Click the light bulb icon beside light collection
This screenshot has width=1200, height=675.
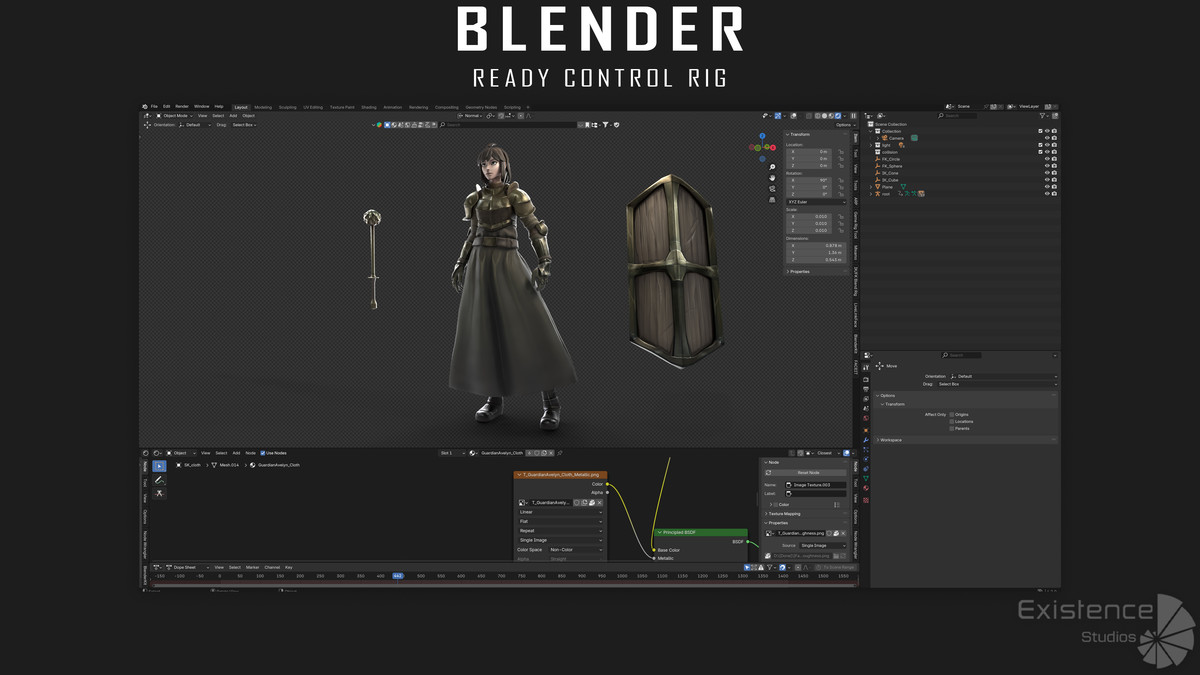click(x=902, y=145)
